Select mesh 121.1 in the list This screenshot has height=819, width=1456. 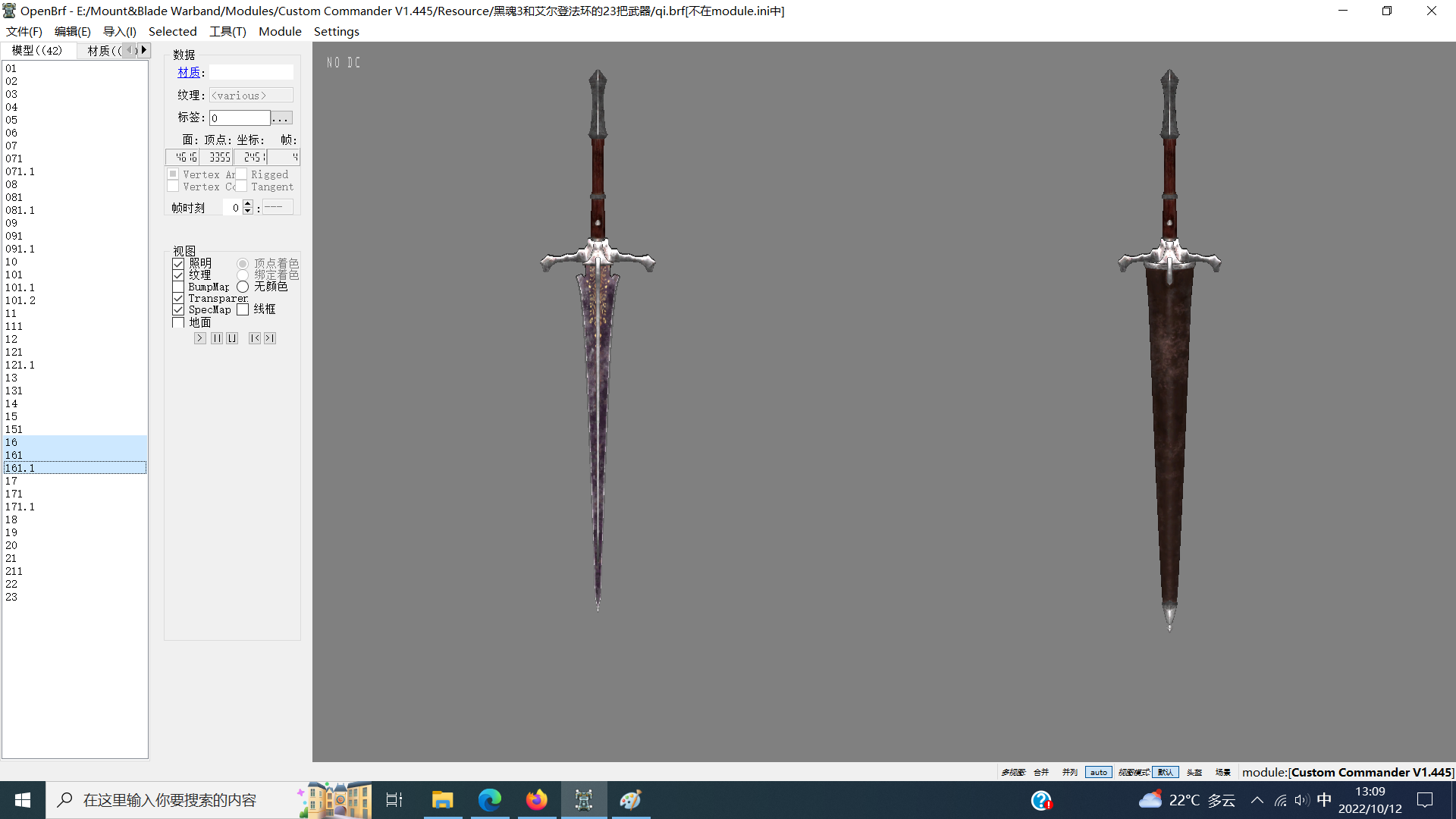74,365
